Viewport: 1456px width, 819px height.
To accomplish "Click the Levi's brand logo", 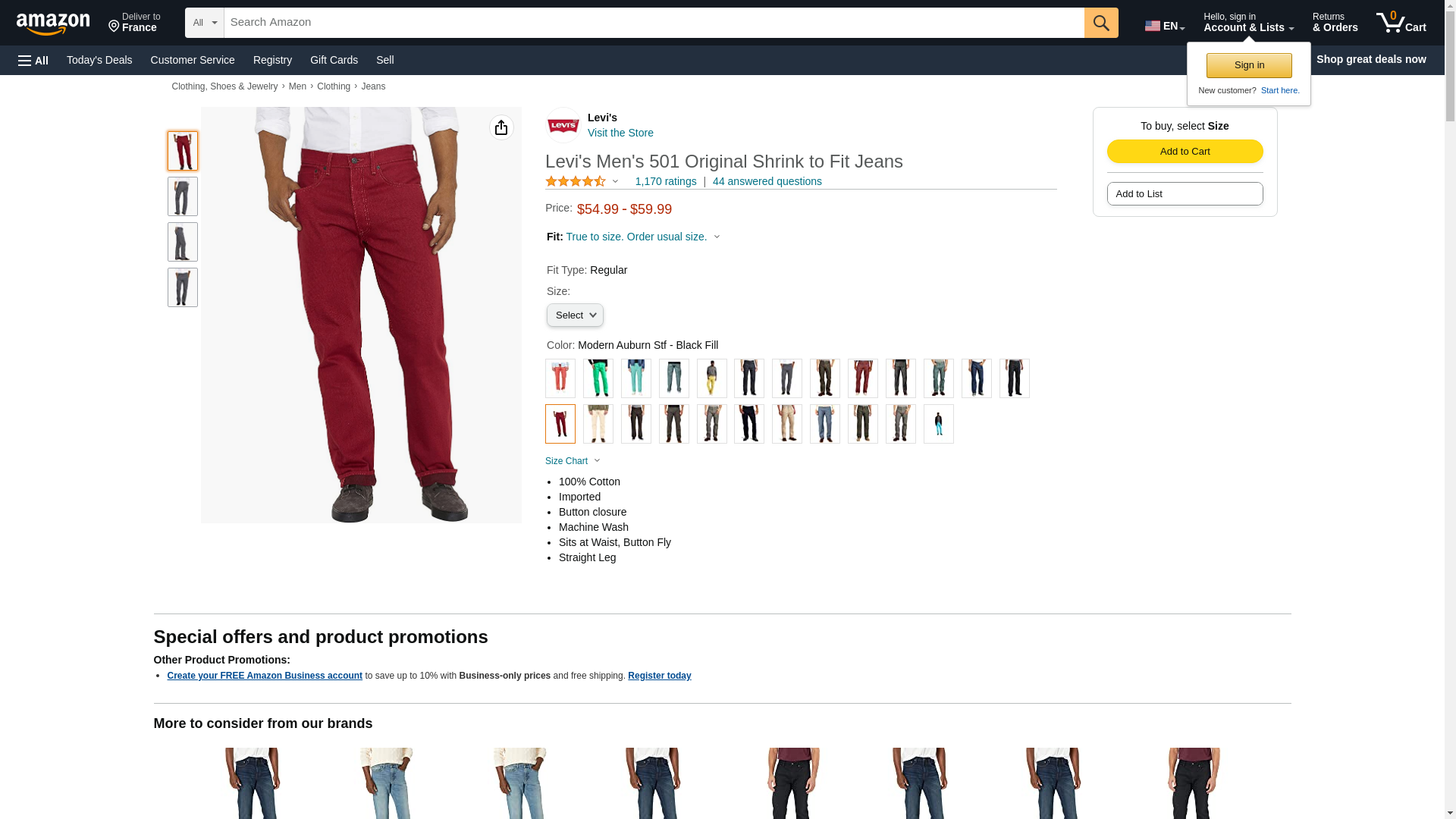I will pos(563,125).
